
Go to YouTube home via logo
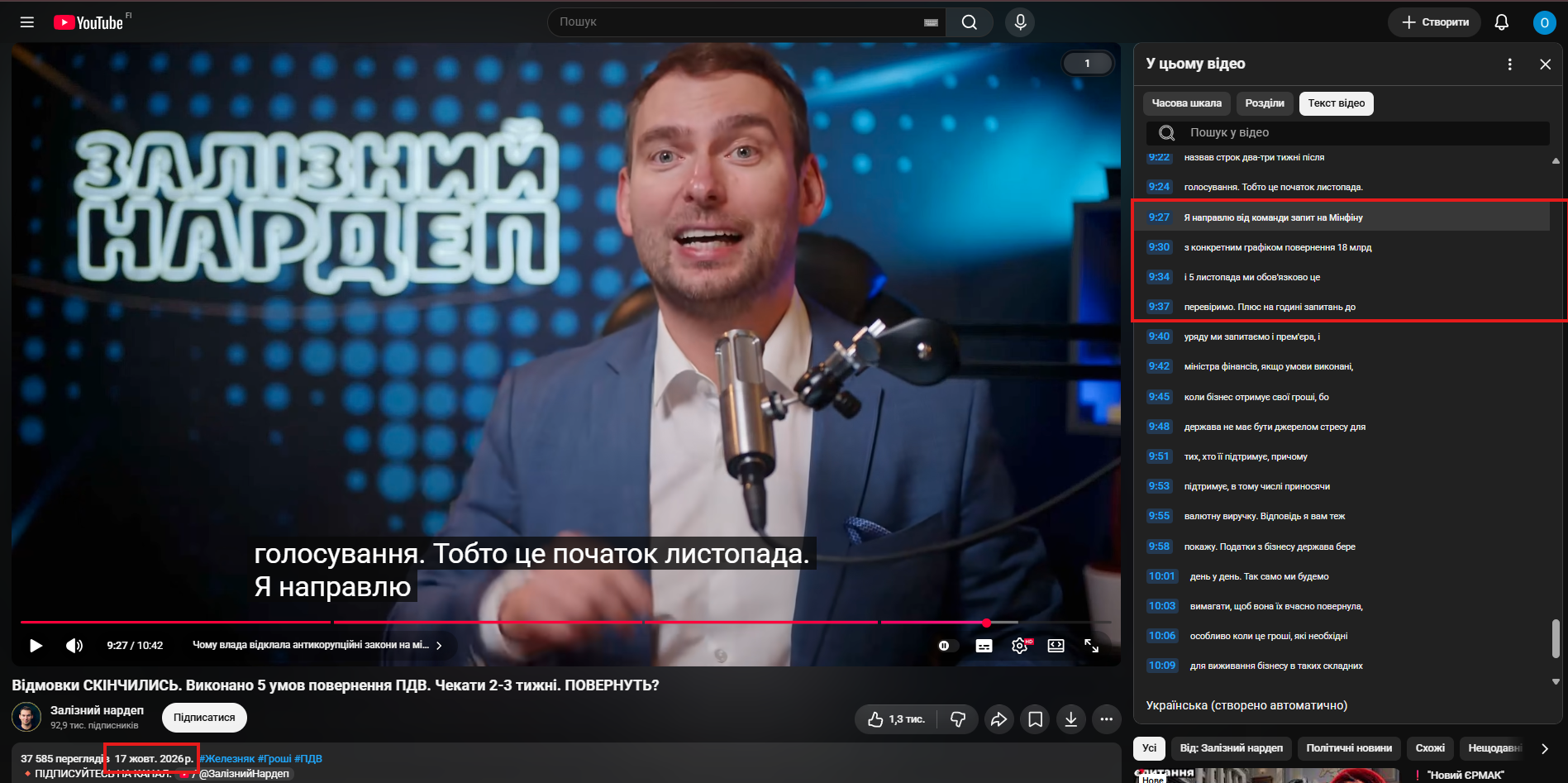(x=88, y=22)
